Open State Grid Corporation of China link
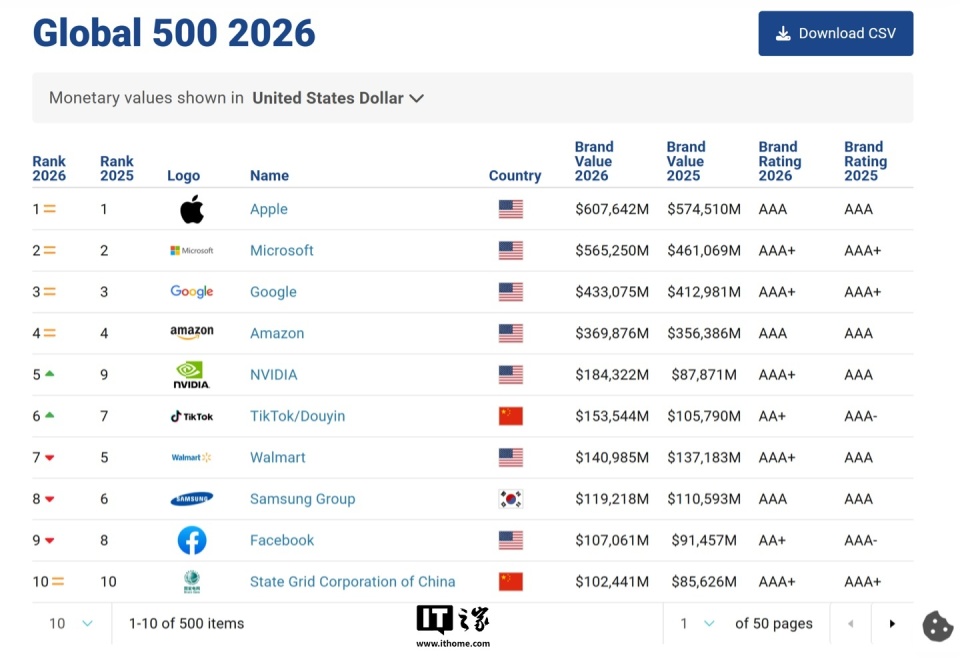 (352, 582)
